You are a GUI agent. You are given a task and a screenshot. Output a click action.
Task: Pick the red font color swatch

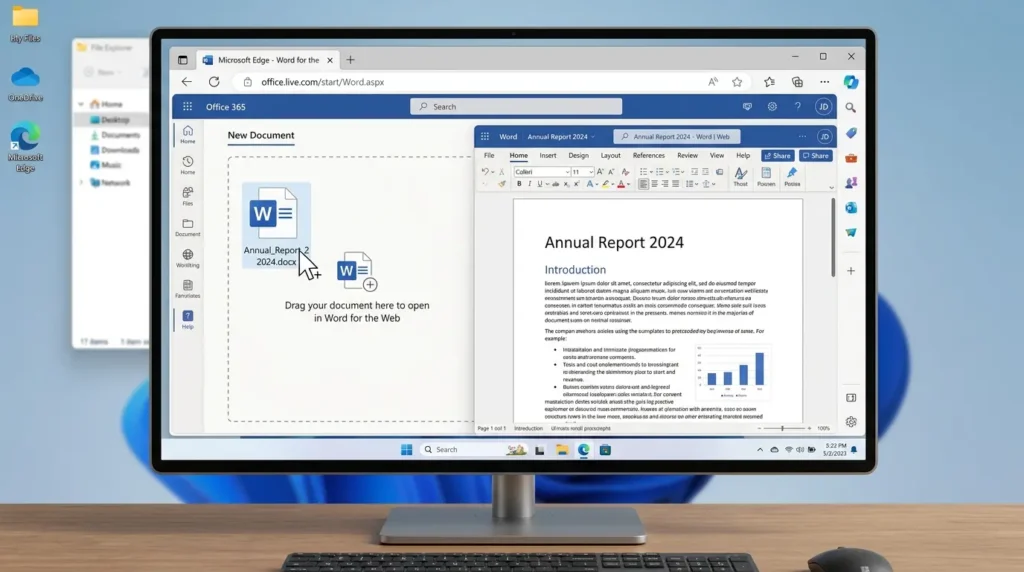pos(621,184)
